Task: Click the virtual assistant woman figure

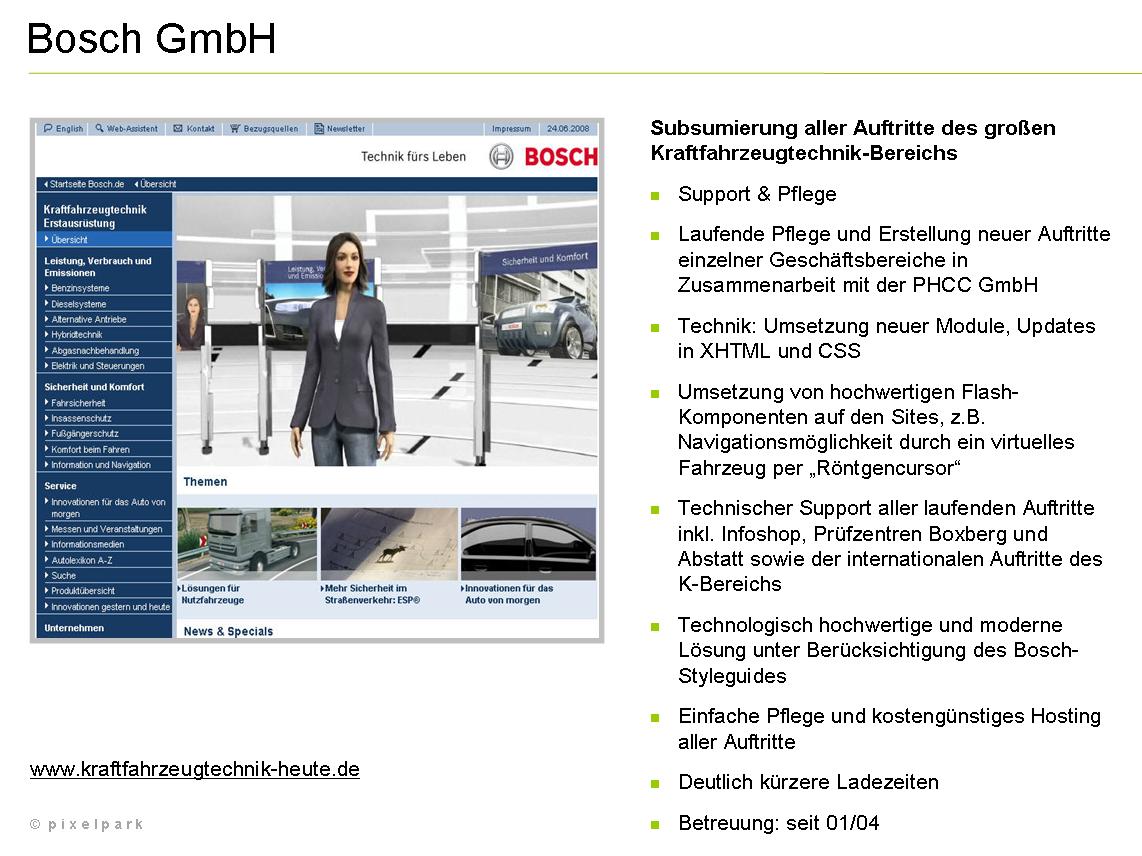Action: pos(343,350)
